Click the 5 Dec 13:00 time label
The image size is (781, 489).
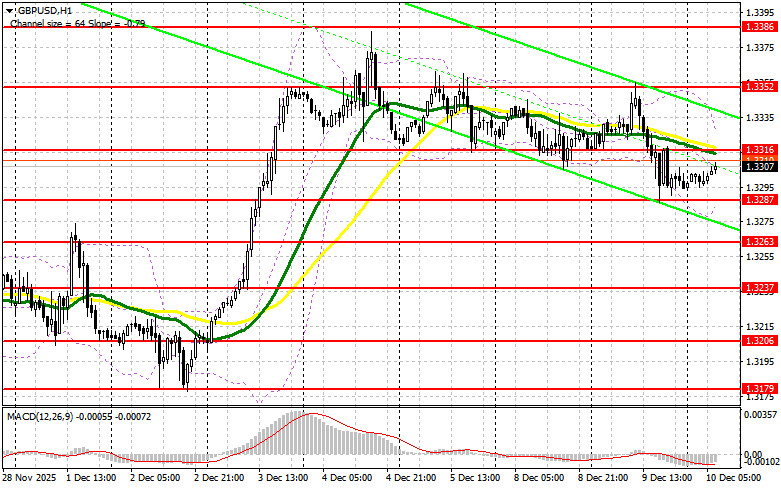click(x=476, y=478)
